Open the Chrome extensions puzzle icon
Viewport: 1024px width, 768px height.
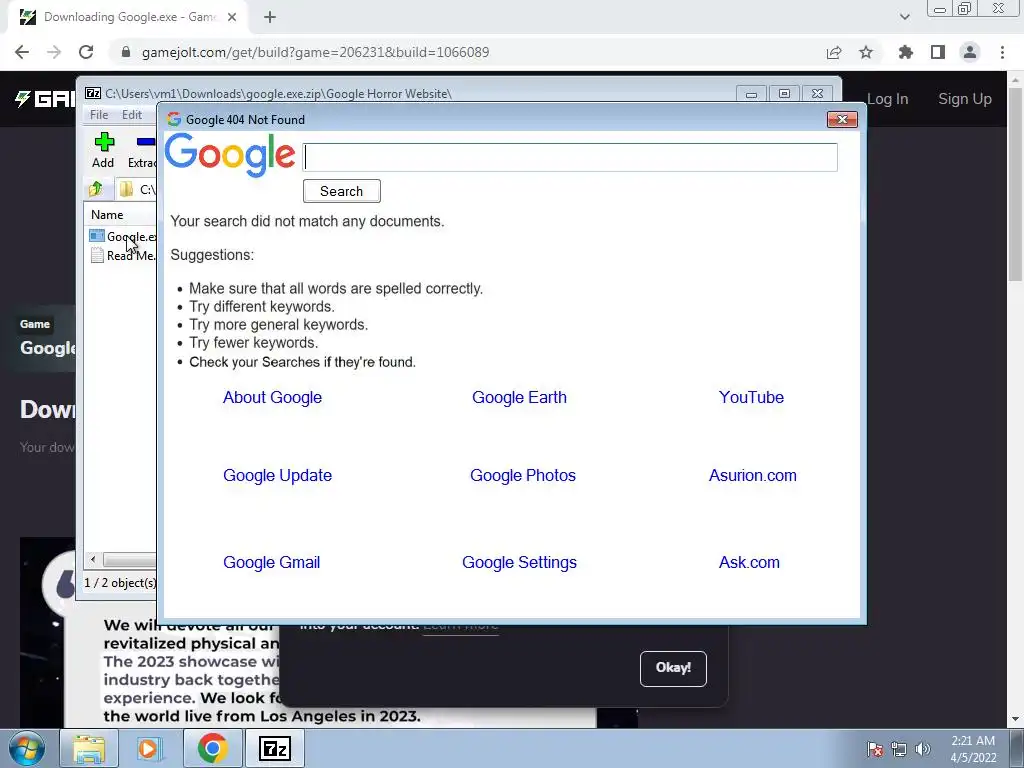pyautogui.click(x=906, y=52)
